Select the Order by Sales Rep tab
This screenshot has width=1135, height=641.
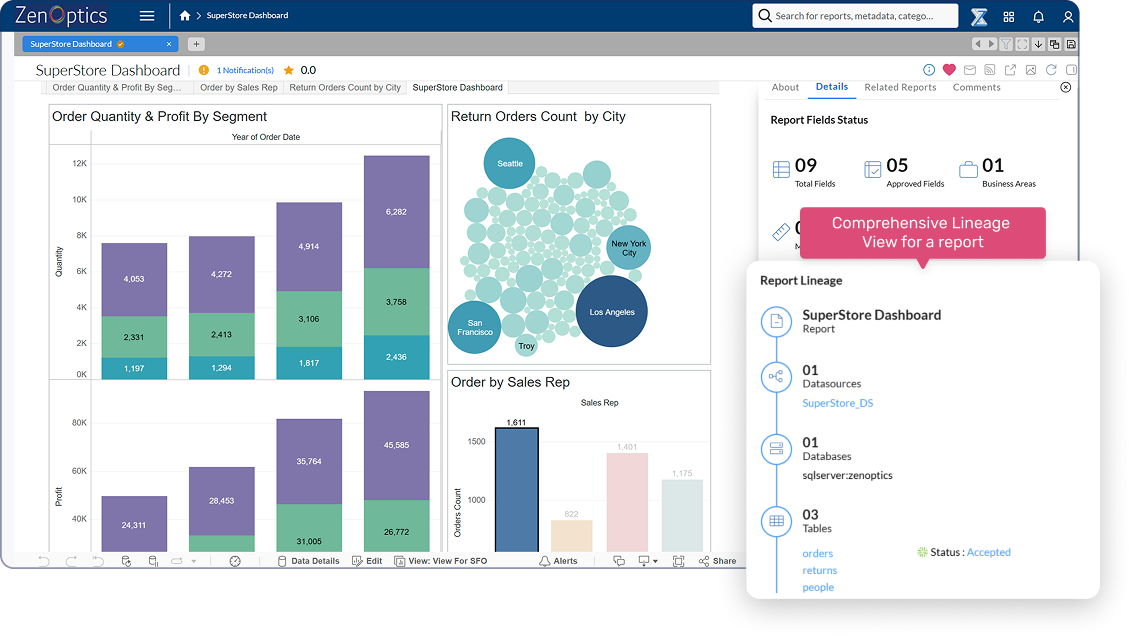239,88
